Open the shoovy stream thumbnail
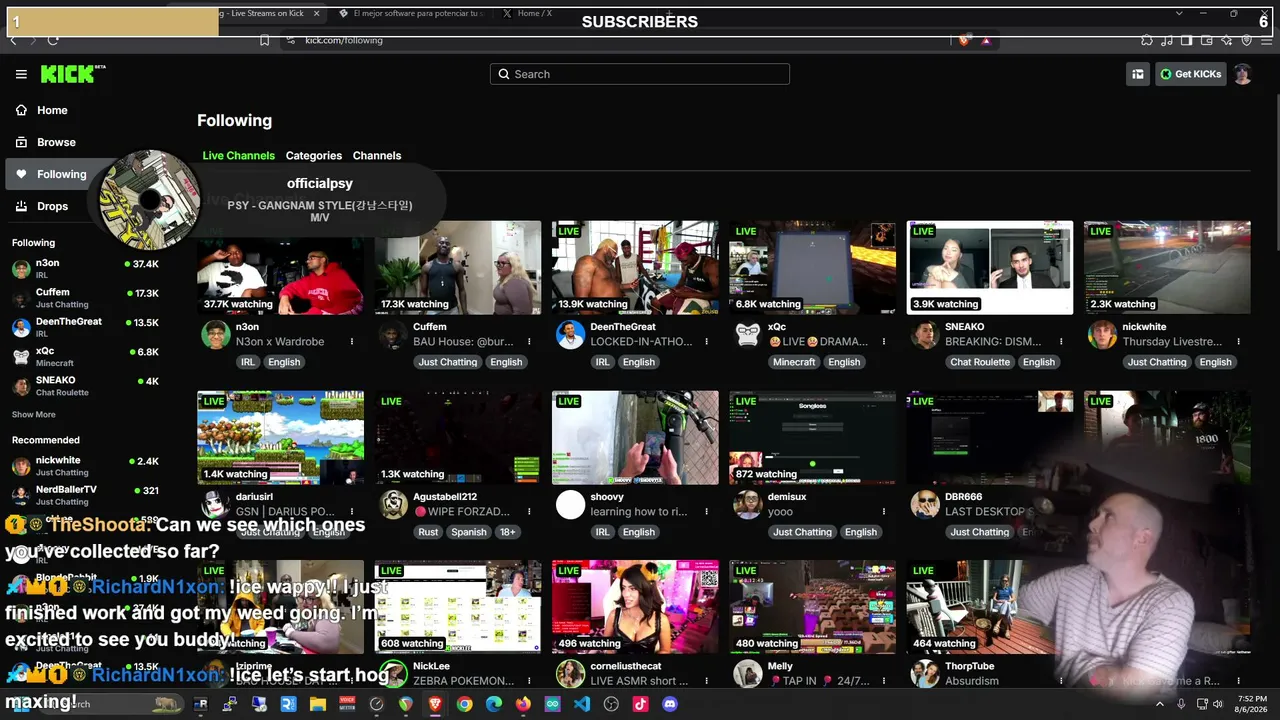This screenshot has width=1280, height=720. [635, 437]
